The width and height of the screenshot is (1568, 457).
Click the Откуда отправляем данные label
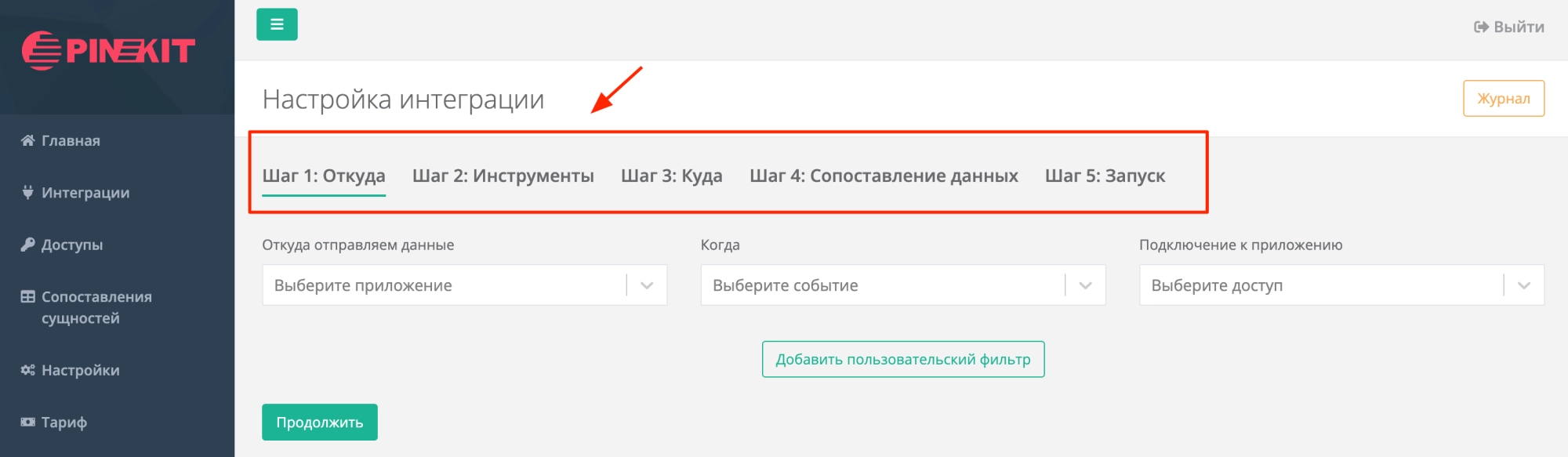pyautogui.click(x=358, y=245)
